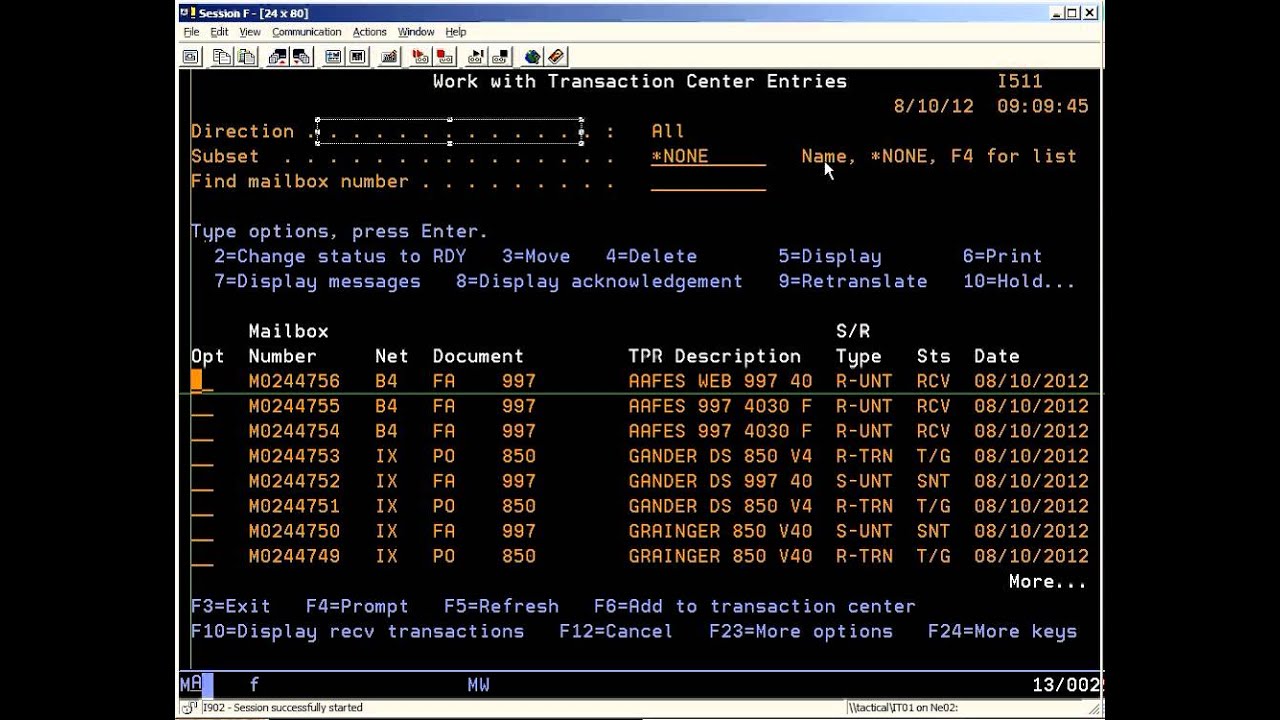Click the Opt field for mailbox M0244752
1280x720 pixels.
click(x=202, y=482)
